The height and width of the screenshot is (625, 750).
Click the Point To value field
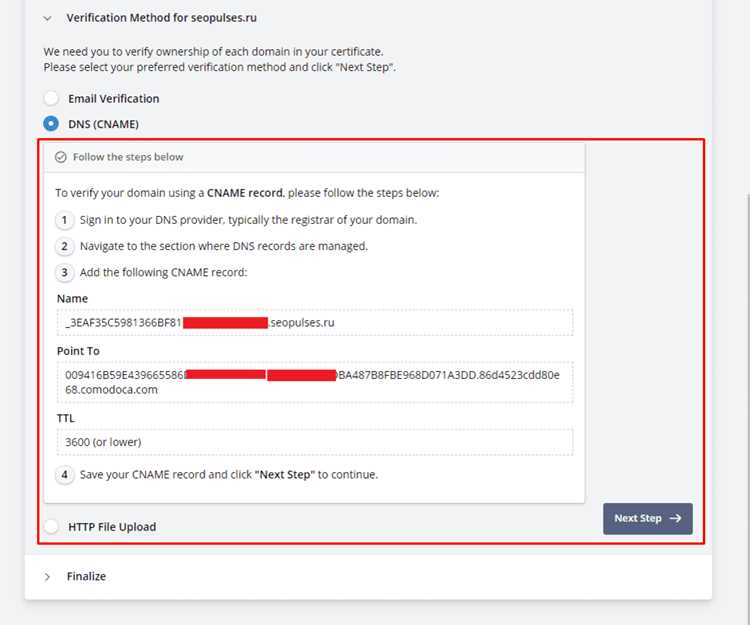pyautogui.click(x=315, y=382)
